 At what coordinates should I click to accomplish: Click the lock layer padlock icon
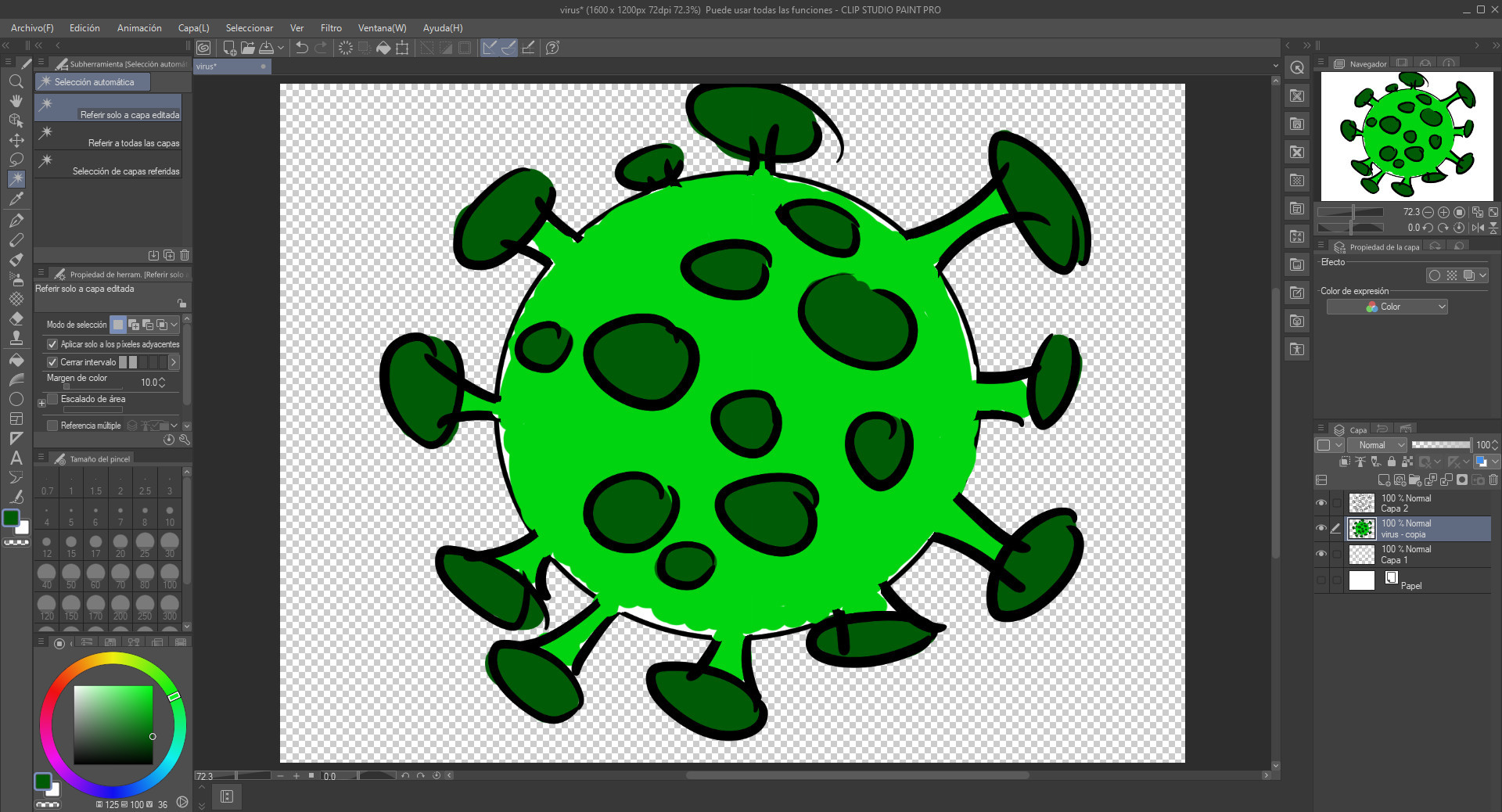(x=1392, y=462)
